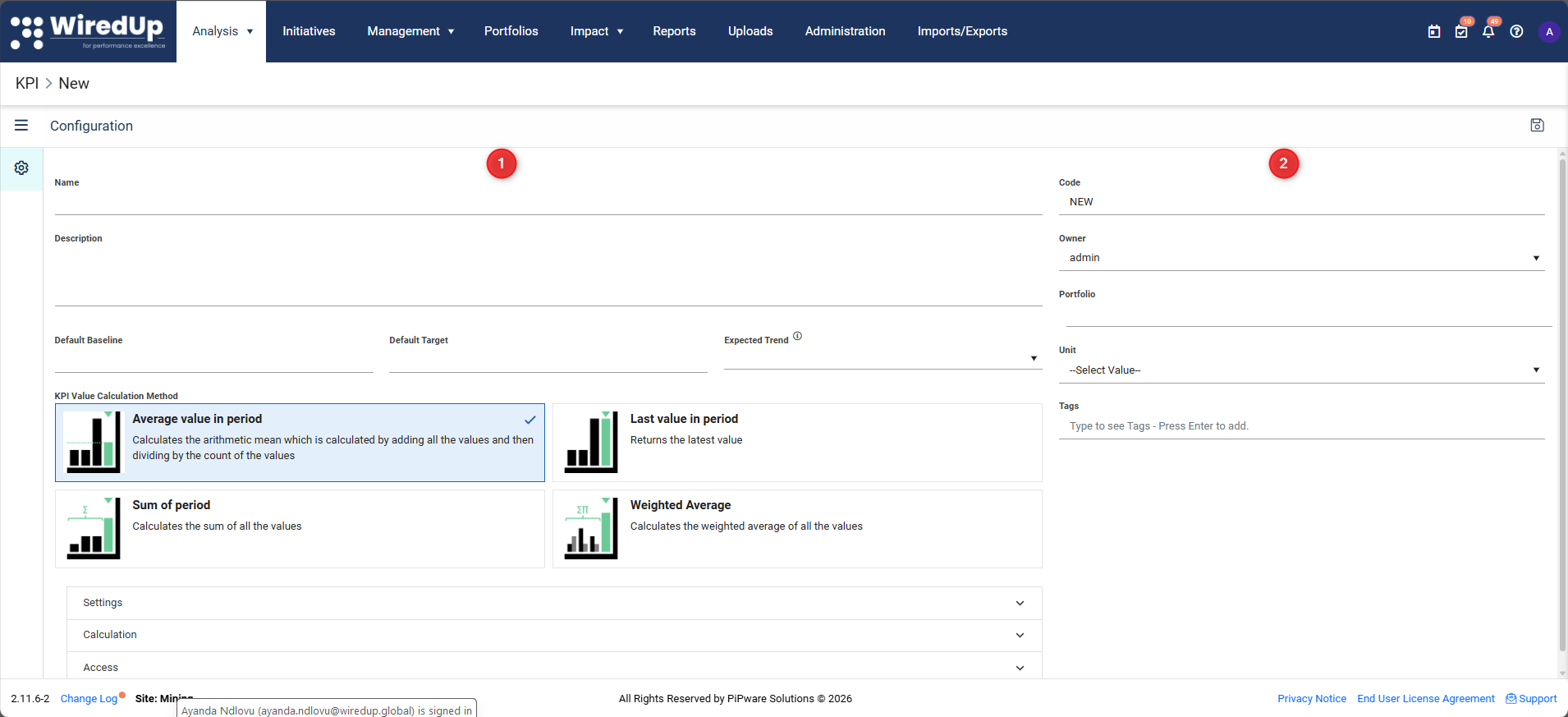Click the Code field containing NEW
The width and height of the screenshot is (1568, 717).
point(1301,202)
